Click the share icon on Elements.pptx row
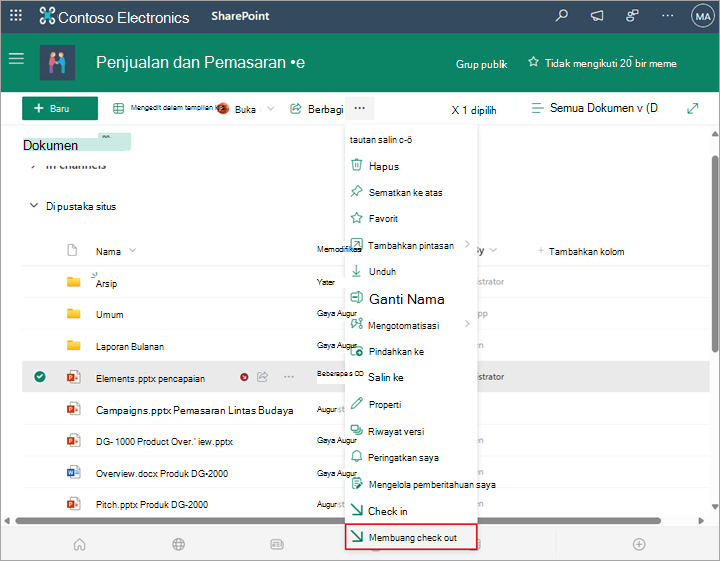The height and width of the screenshot is (561, 720). pos(262,377)
